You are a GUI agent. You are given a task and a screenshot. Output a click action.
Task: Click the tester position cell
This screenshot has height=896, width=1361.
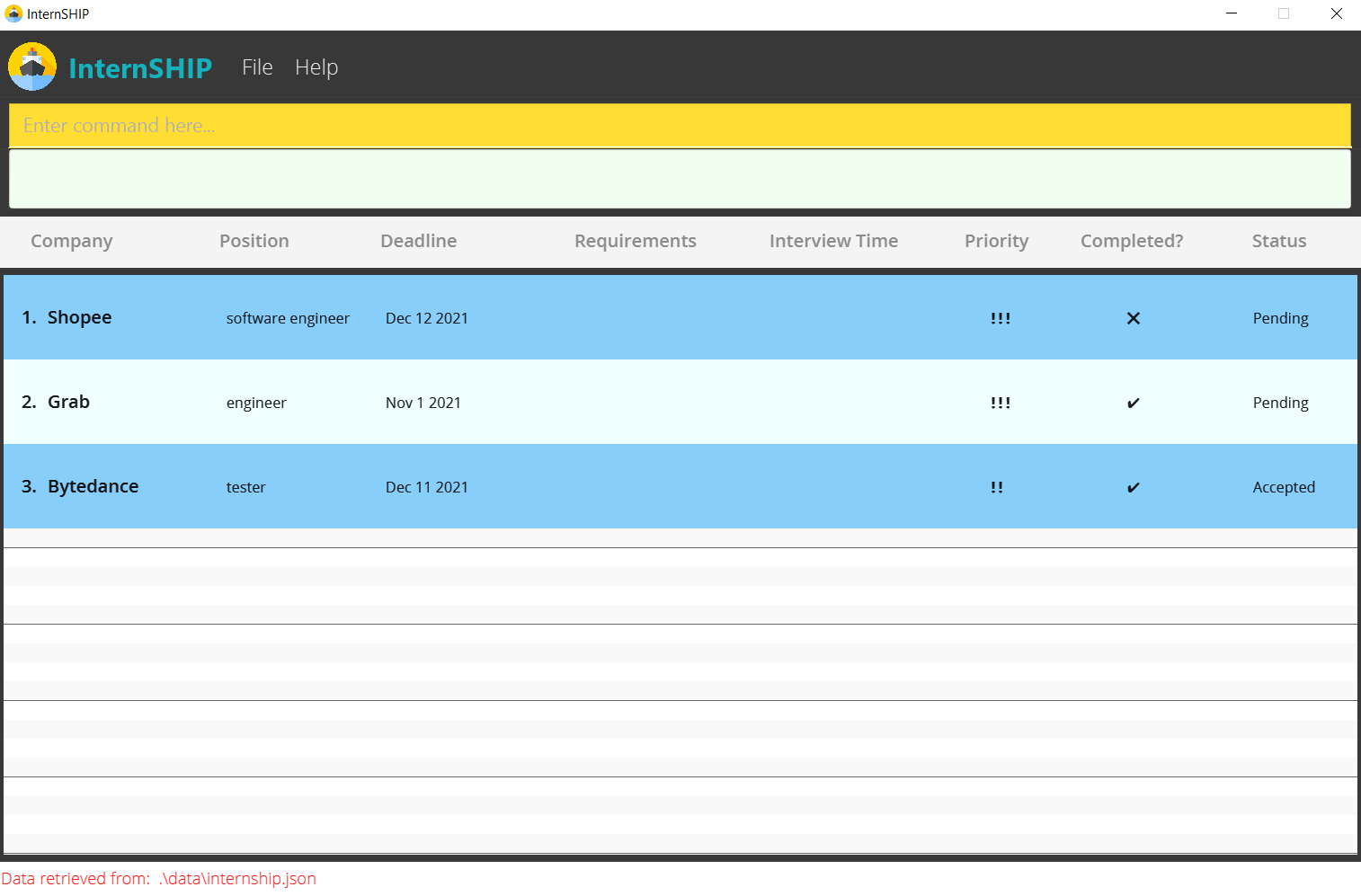coord(245,487)
